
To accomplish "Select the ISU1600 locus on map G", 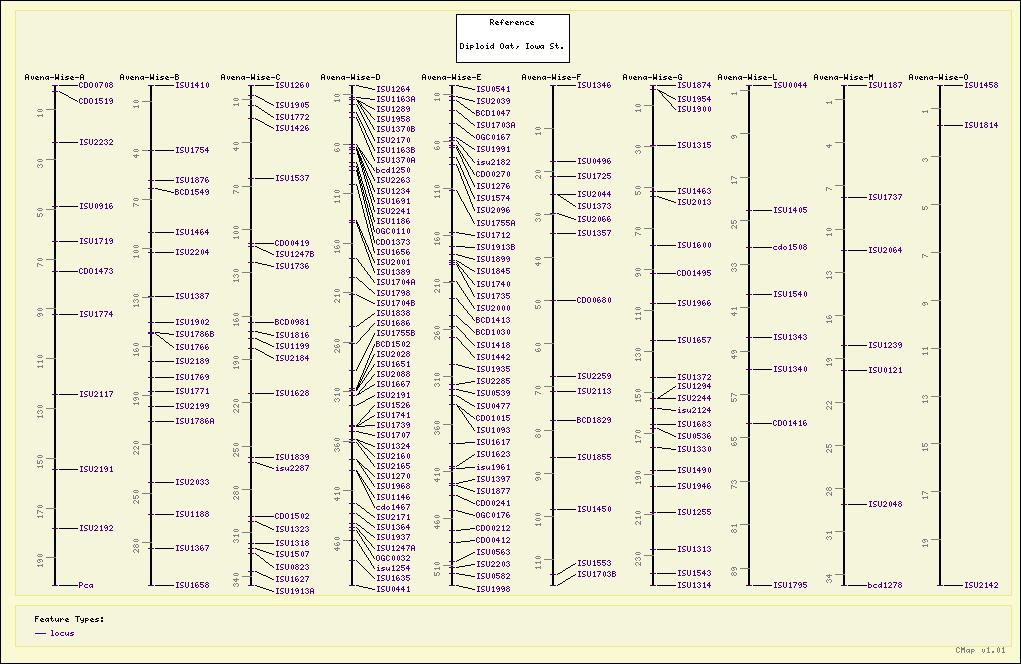I will 694,245.
